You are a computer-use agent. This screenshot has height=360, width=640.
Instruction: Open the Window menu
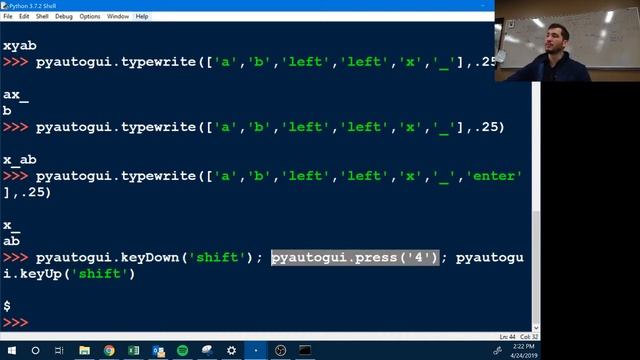click(118, 16)
